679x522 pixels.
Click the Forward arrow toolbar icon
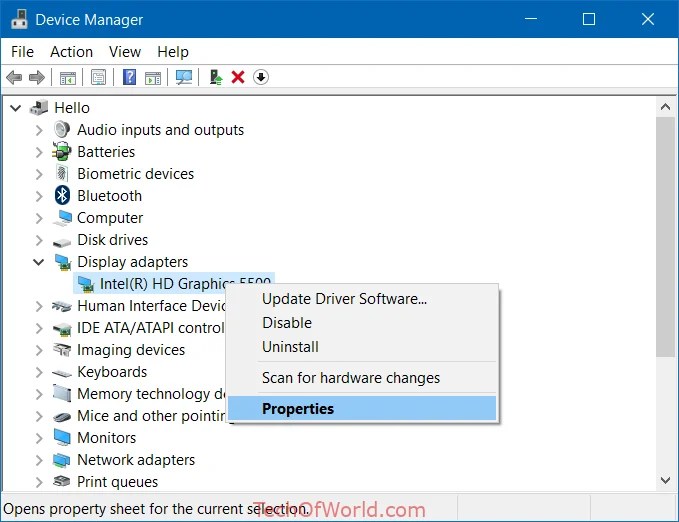[x=37, y=78]
